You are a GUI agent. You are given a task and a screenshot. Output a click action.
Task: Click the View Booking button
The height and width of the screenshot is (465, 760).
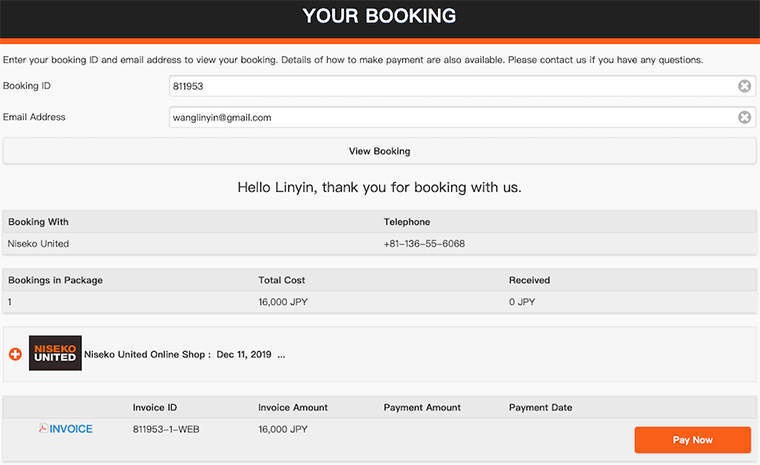click(380, 151)
